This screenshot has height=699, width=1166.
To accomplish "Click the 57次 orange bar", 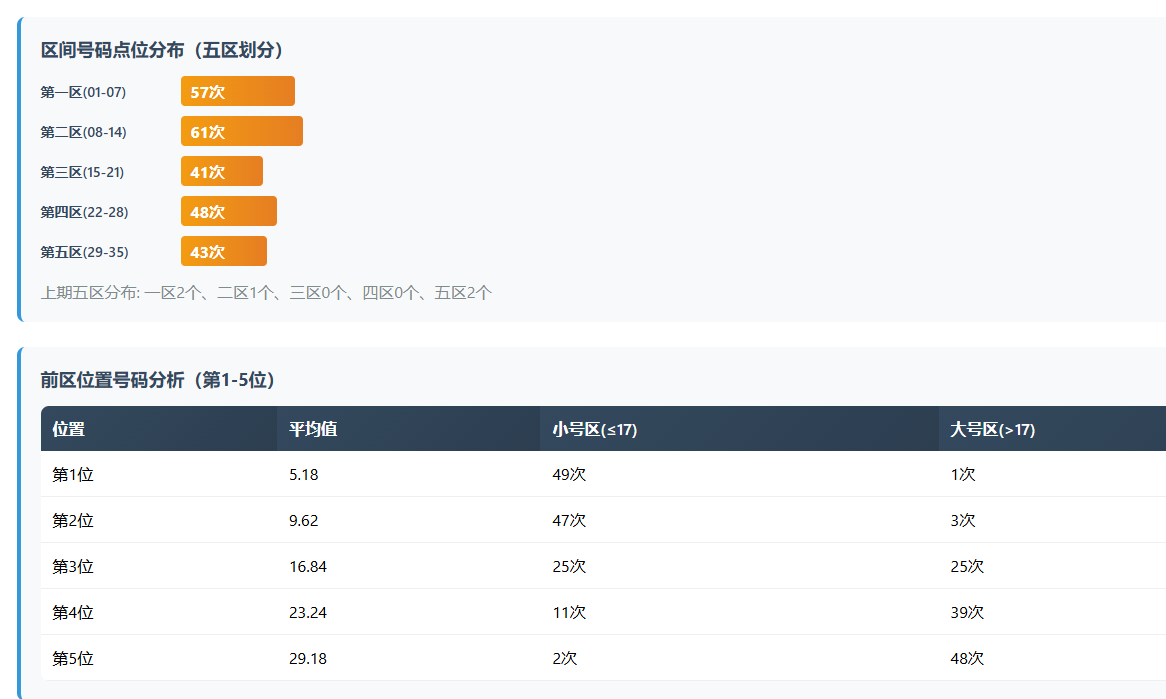I will click(238, 92).
